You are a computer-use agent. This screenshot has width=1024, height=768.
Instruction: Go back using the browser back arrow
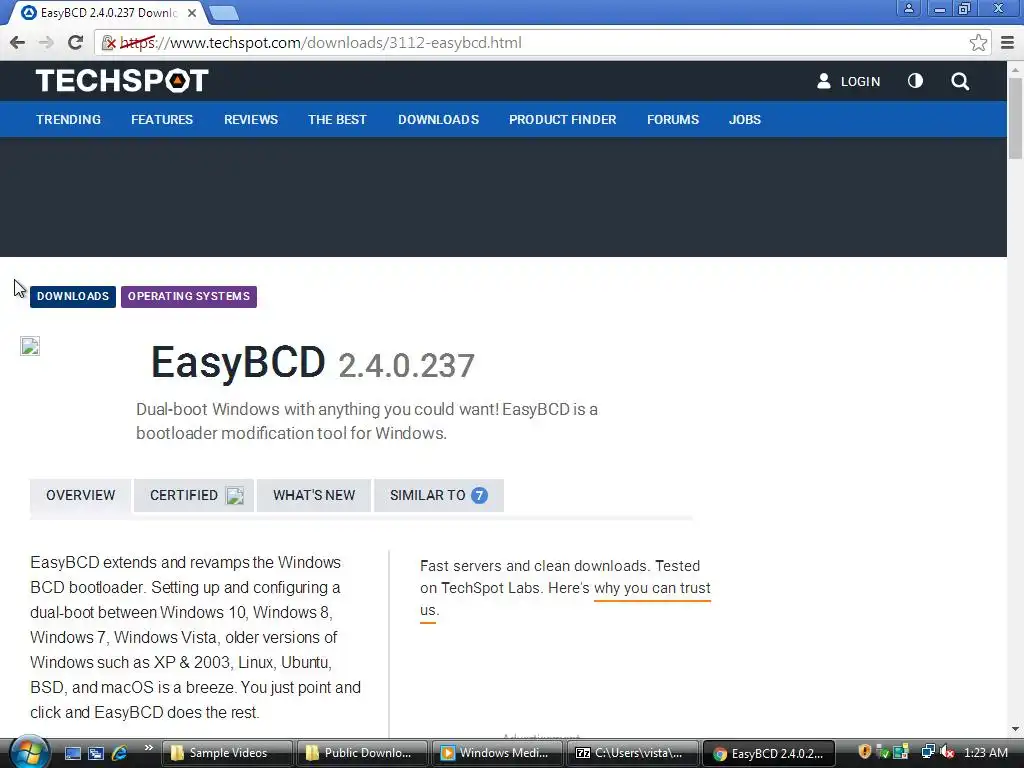point(18,42)
